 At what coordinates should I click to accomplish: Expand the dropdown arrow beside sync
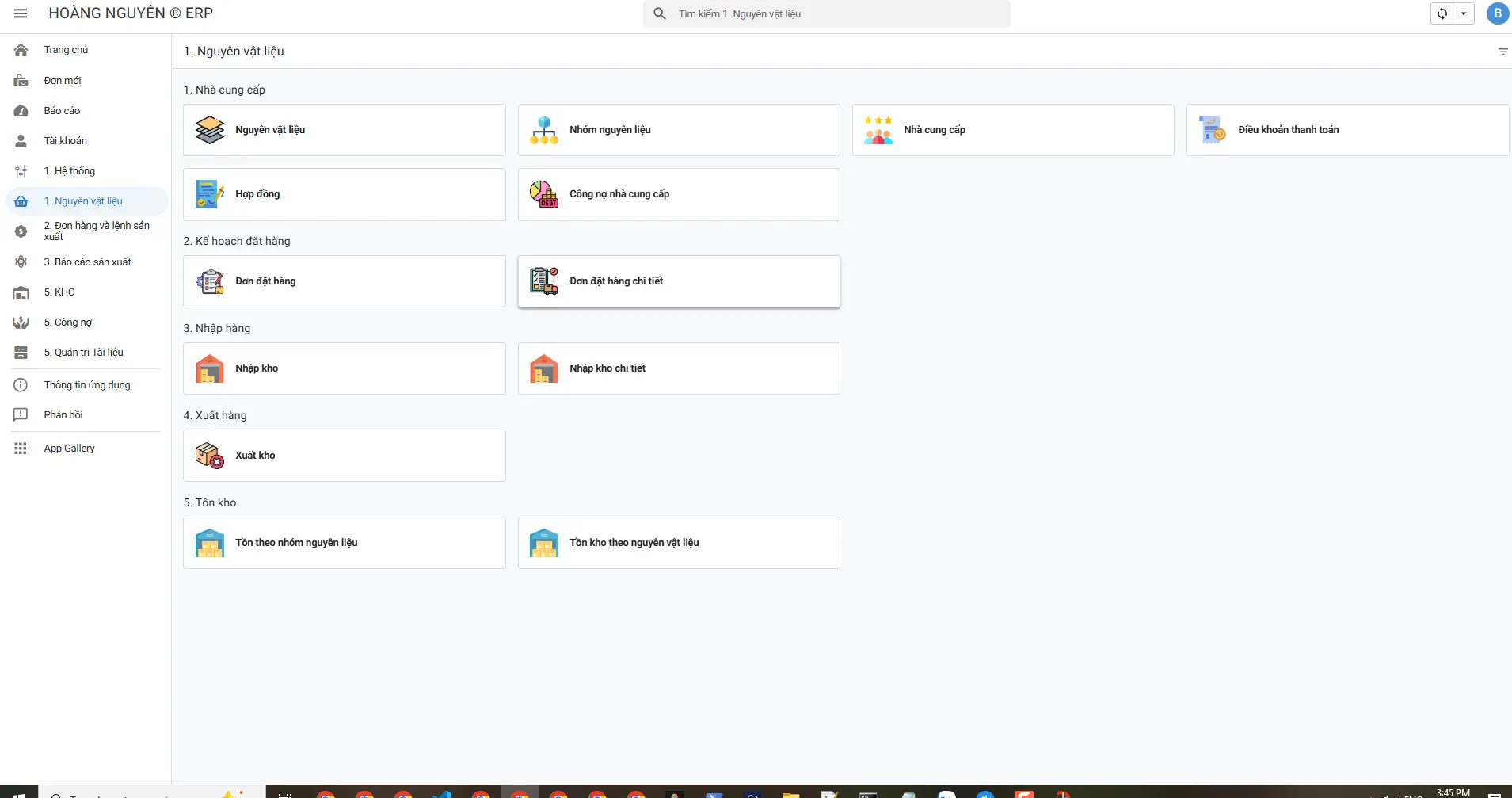coord(1464,13)
